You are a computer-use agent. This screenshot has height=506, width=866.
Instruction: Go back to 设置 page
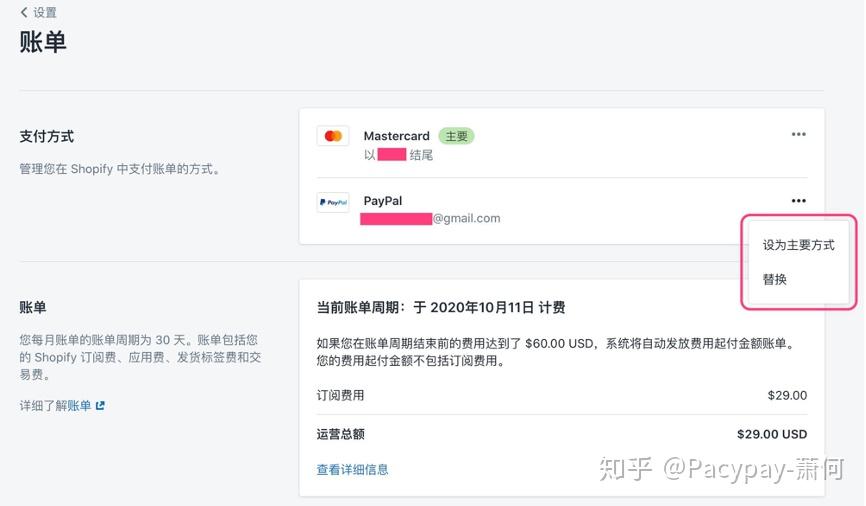point(44,13)
